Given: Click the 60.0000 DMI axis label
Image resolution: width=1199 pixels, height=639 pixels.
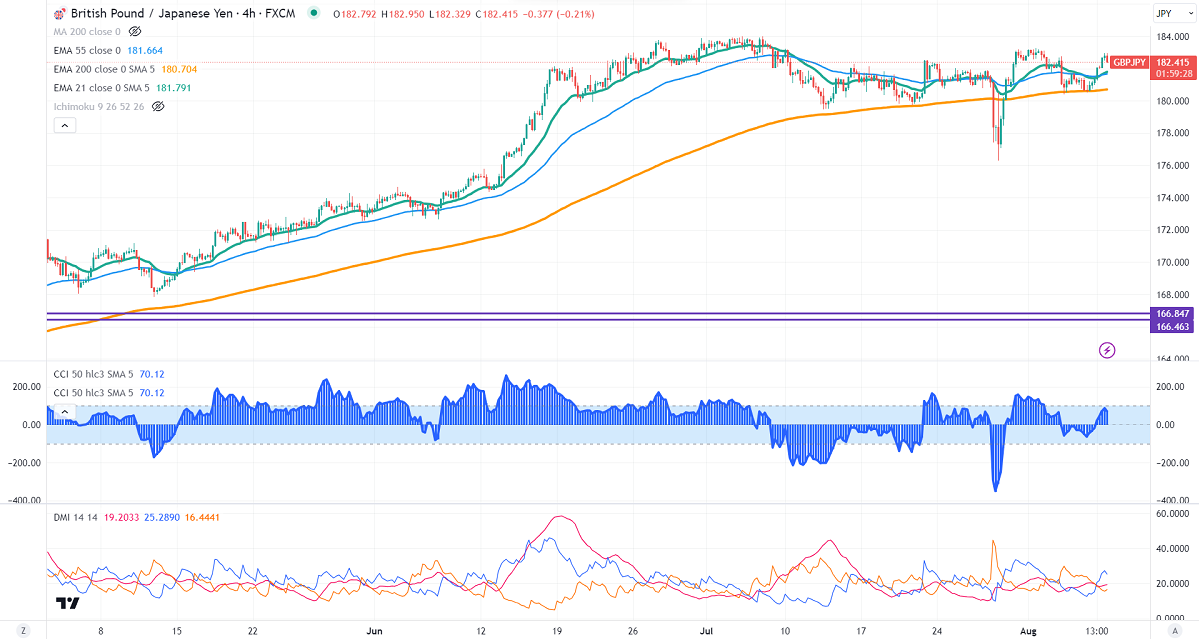Looking at the screenshot, I should coord(1172,514).
